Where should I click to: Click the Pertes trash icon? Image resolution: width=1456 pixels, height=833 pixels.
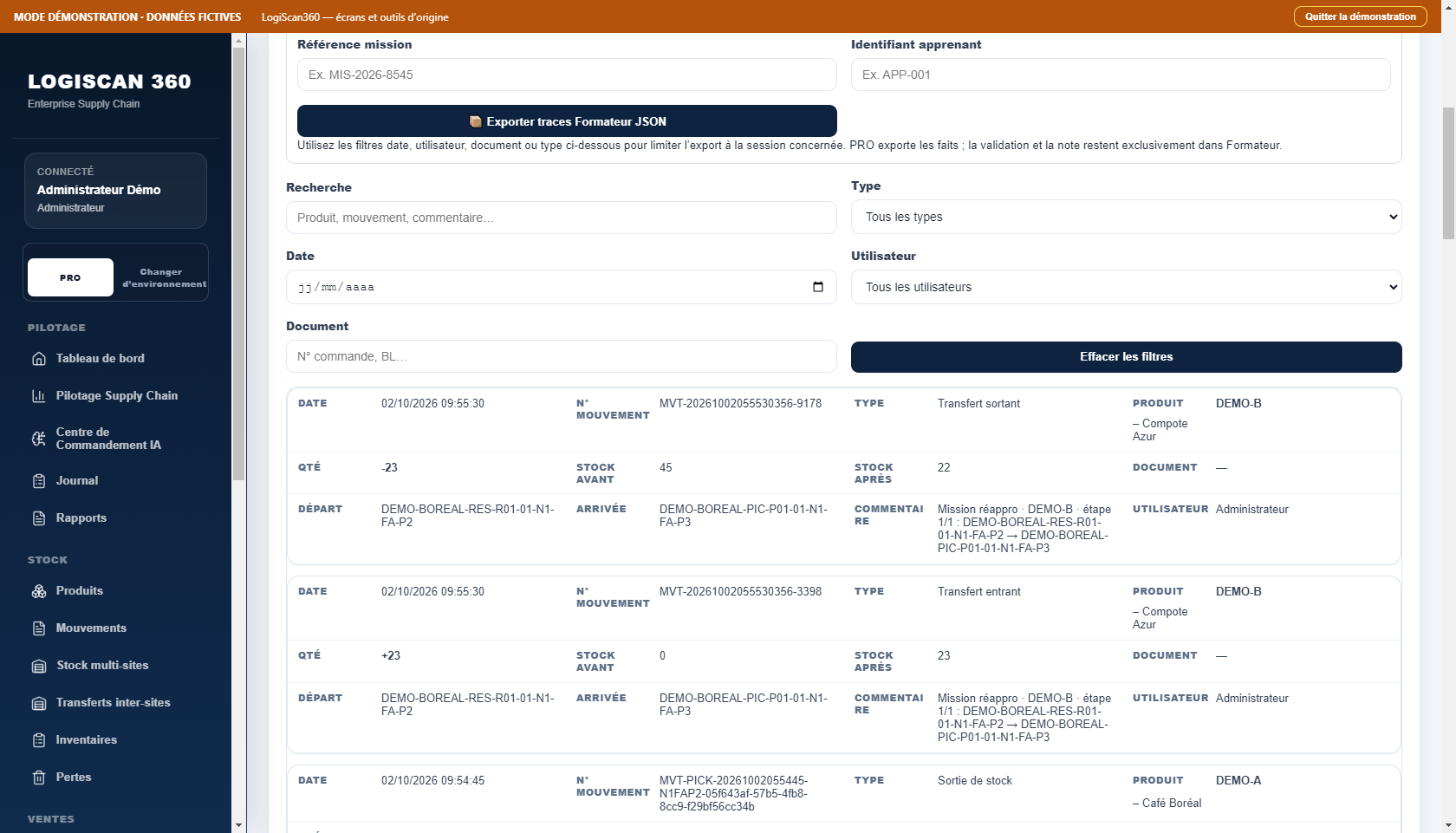pos(39,778)
